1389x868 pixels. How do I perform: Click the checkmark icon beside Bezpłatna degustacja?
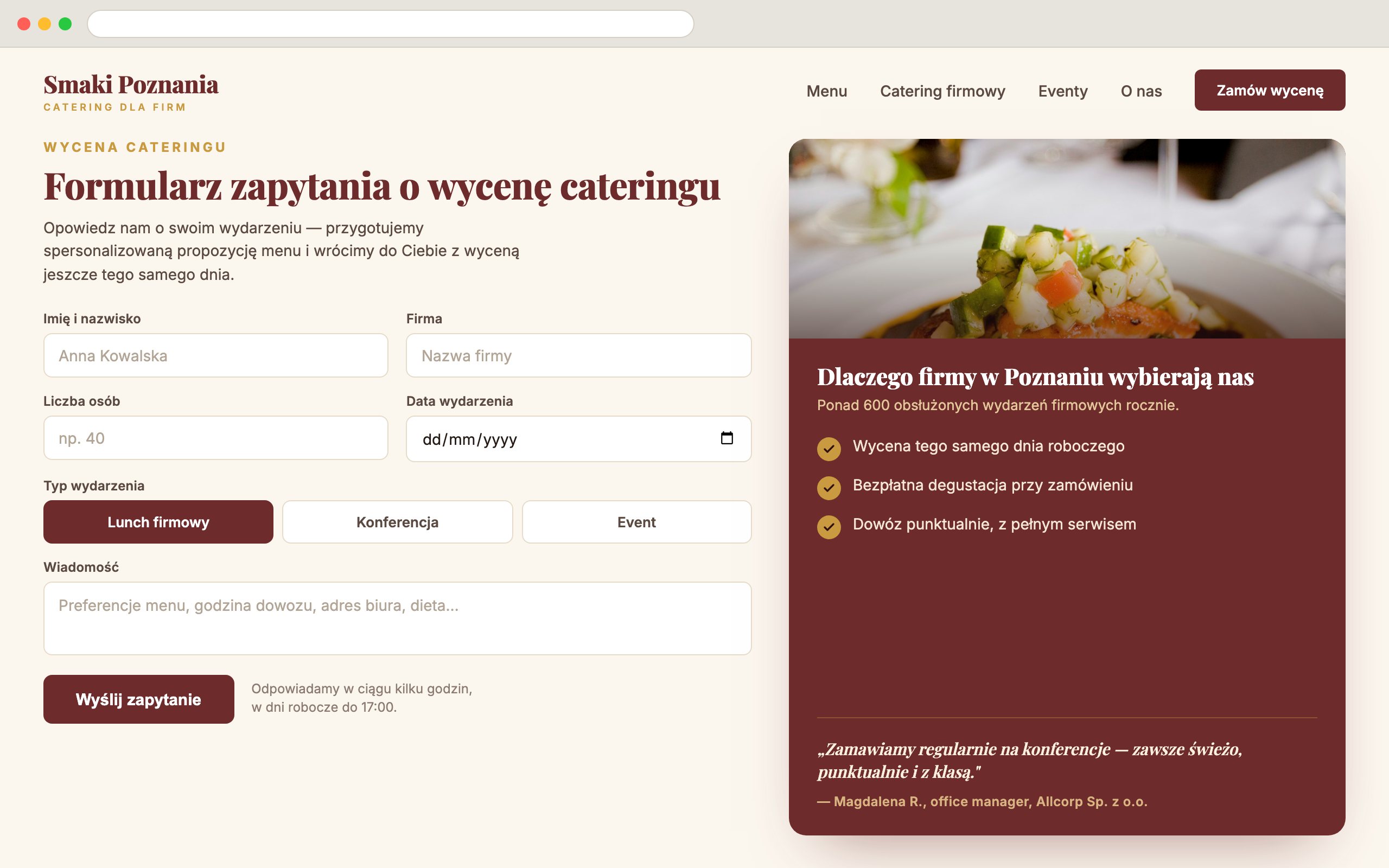(x=829, y=487)
